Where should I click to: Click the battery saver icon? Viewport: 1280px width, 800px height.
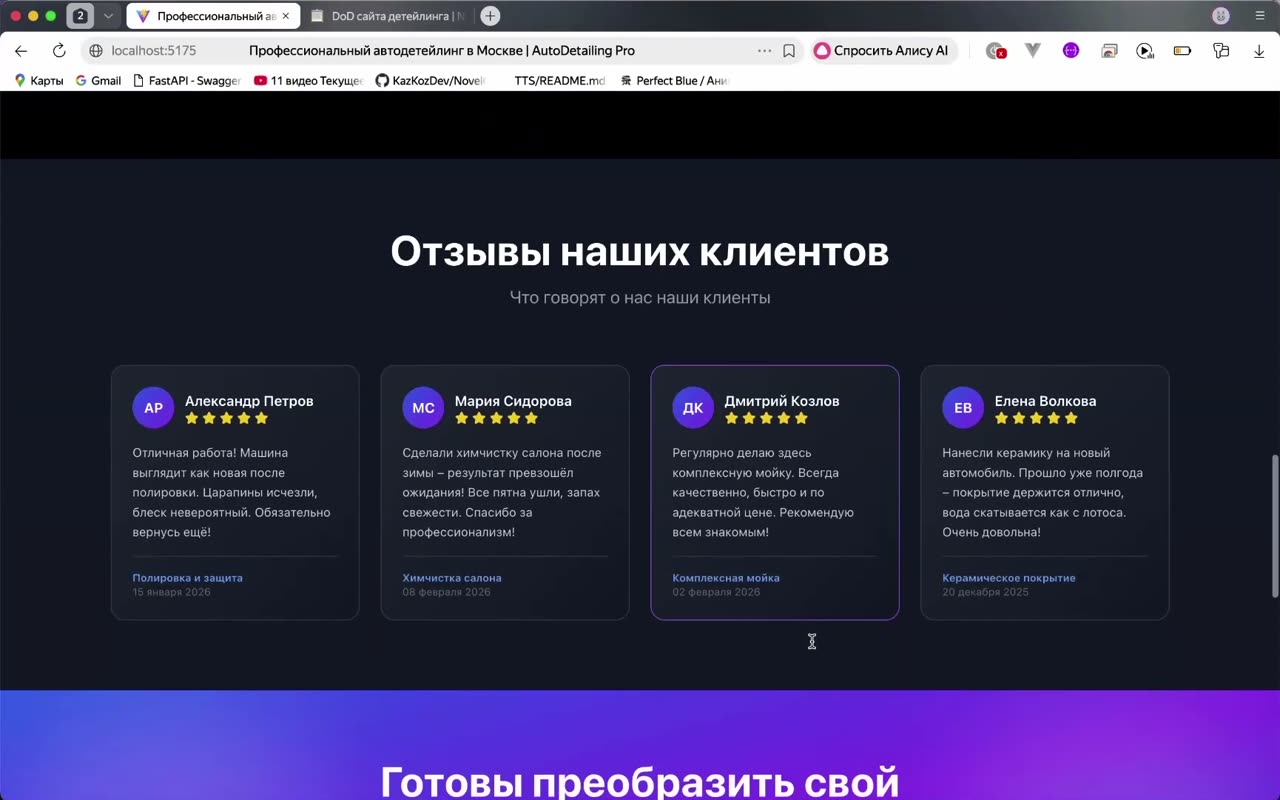1183,51
